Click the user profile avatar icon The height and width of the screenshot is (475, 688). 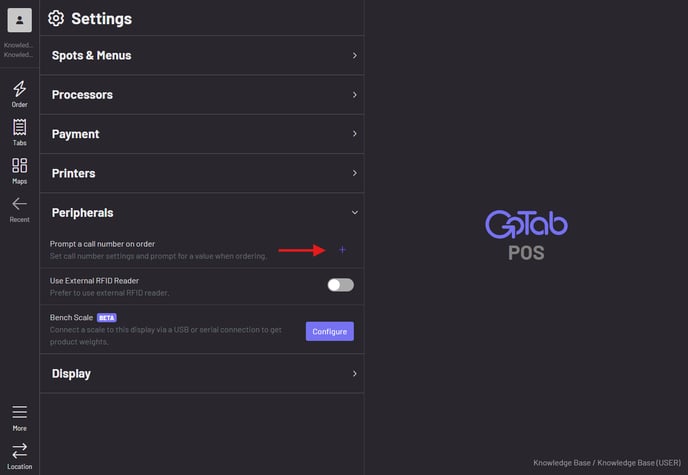coord(19,20)
